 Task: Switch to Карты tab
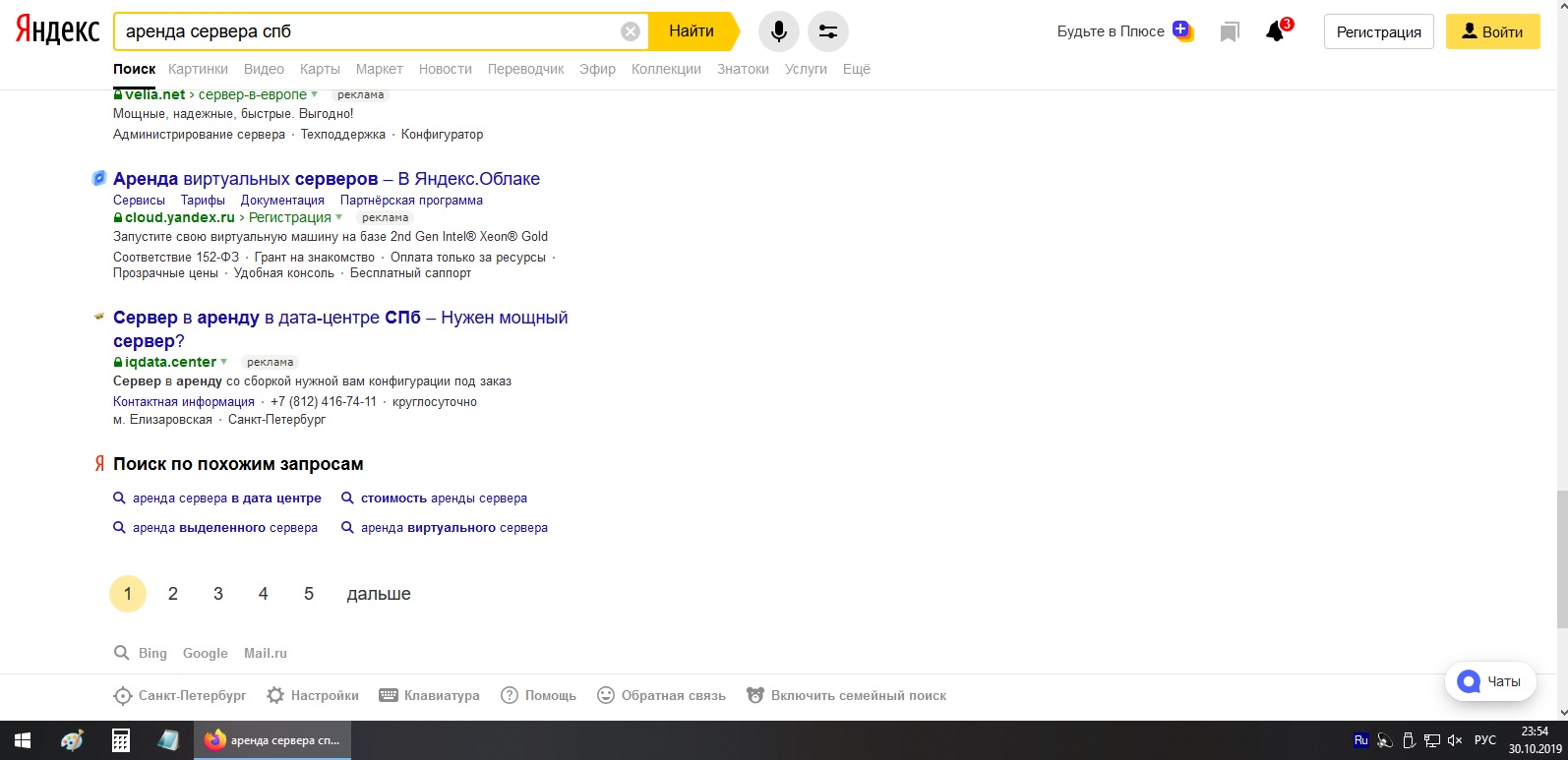click(320, 69)
